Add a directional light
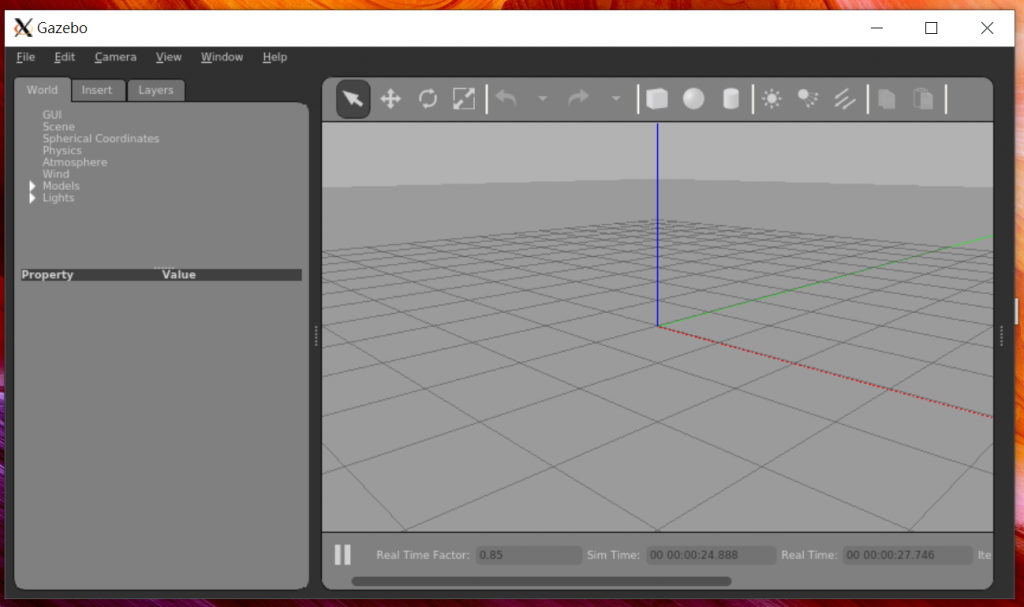The width and height of the screenshot is (1024, 607). tap(844, 99)
